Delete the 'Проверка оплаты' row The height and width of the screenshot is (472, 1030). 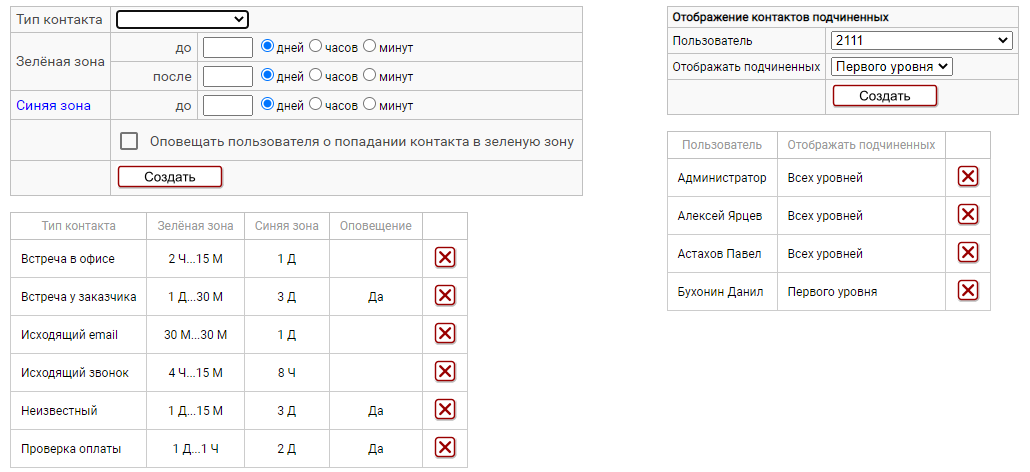445,448
